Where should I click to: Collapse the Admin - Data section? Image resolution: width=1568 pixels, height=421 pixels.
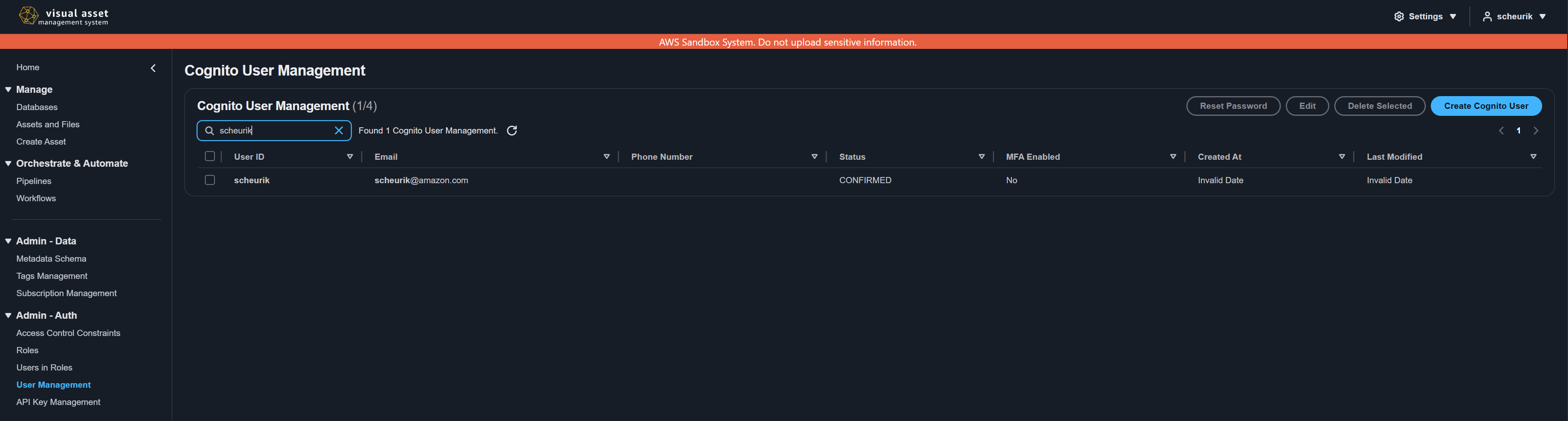[9, 242]
